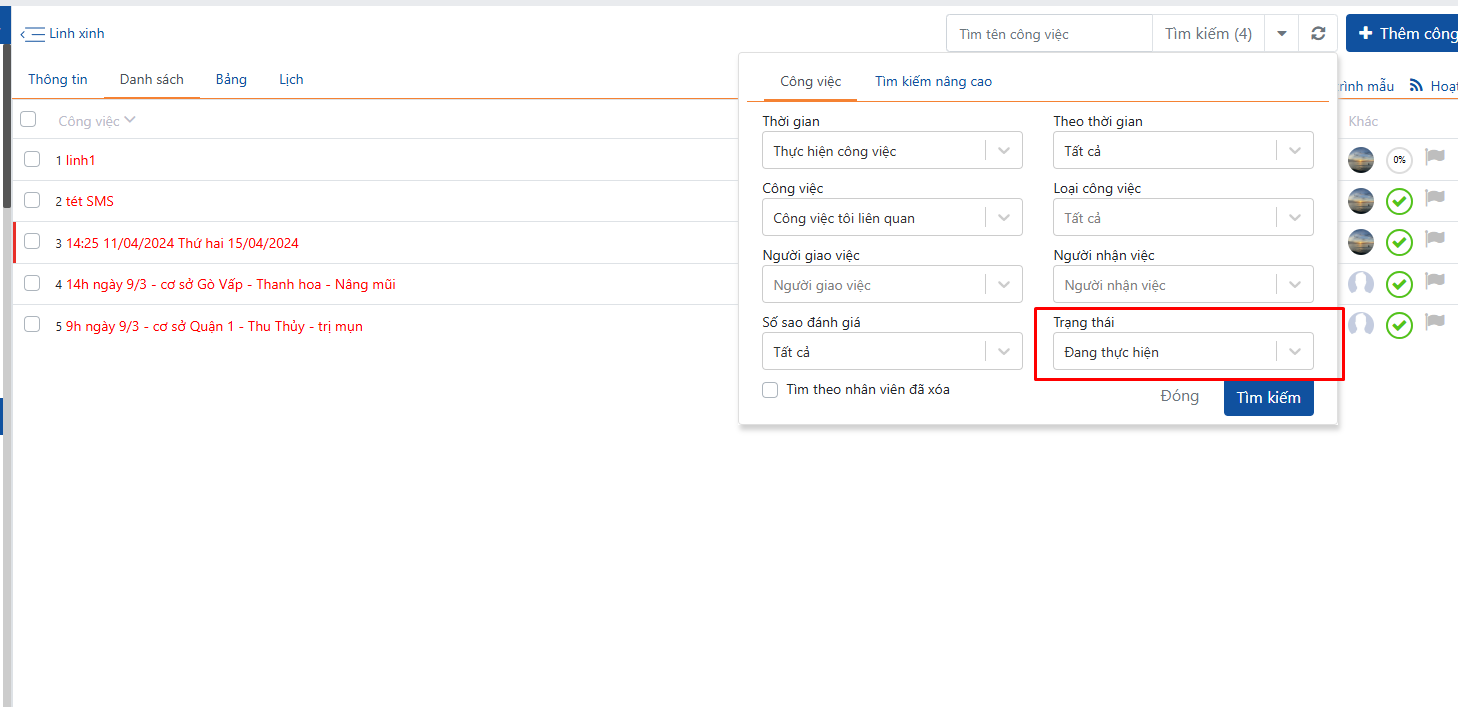Open the Thời gian dropdown showing Thực hiện công việc

892,151
